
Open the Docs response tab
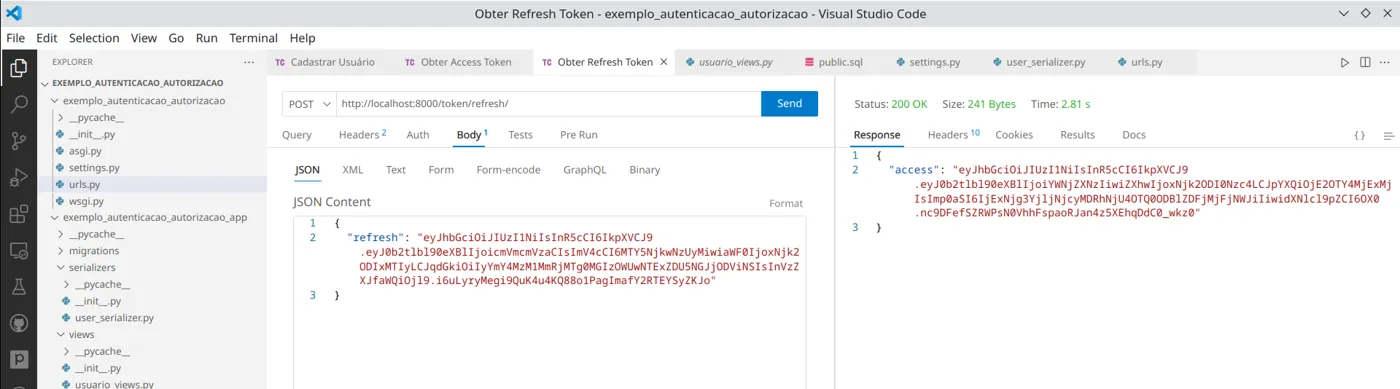point(1134,135)
